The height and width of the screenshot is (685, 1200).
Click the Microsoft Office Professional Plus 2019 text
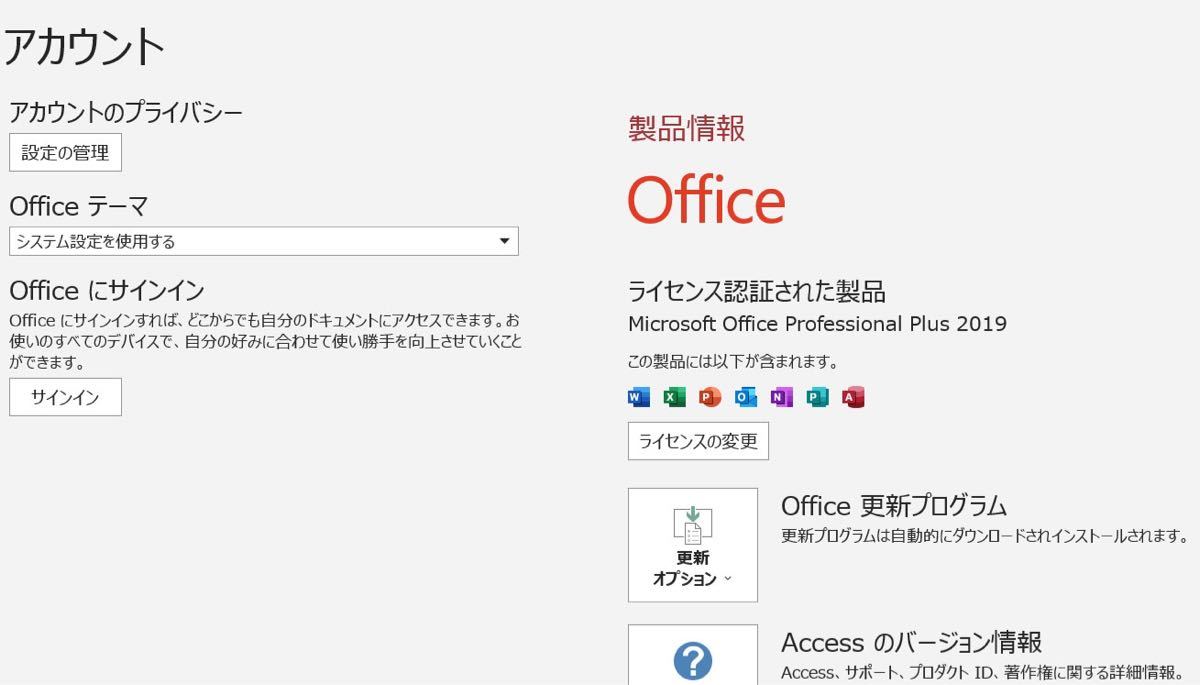pos(817,324)
